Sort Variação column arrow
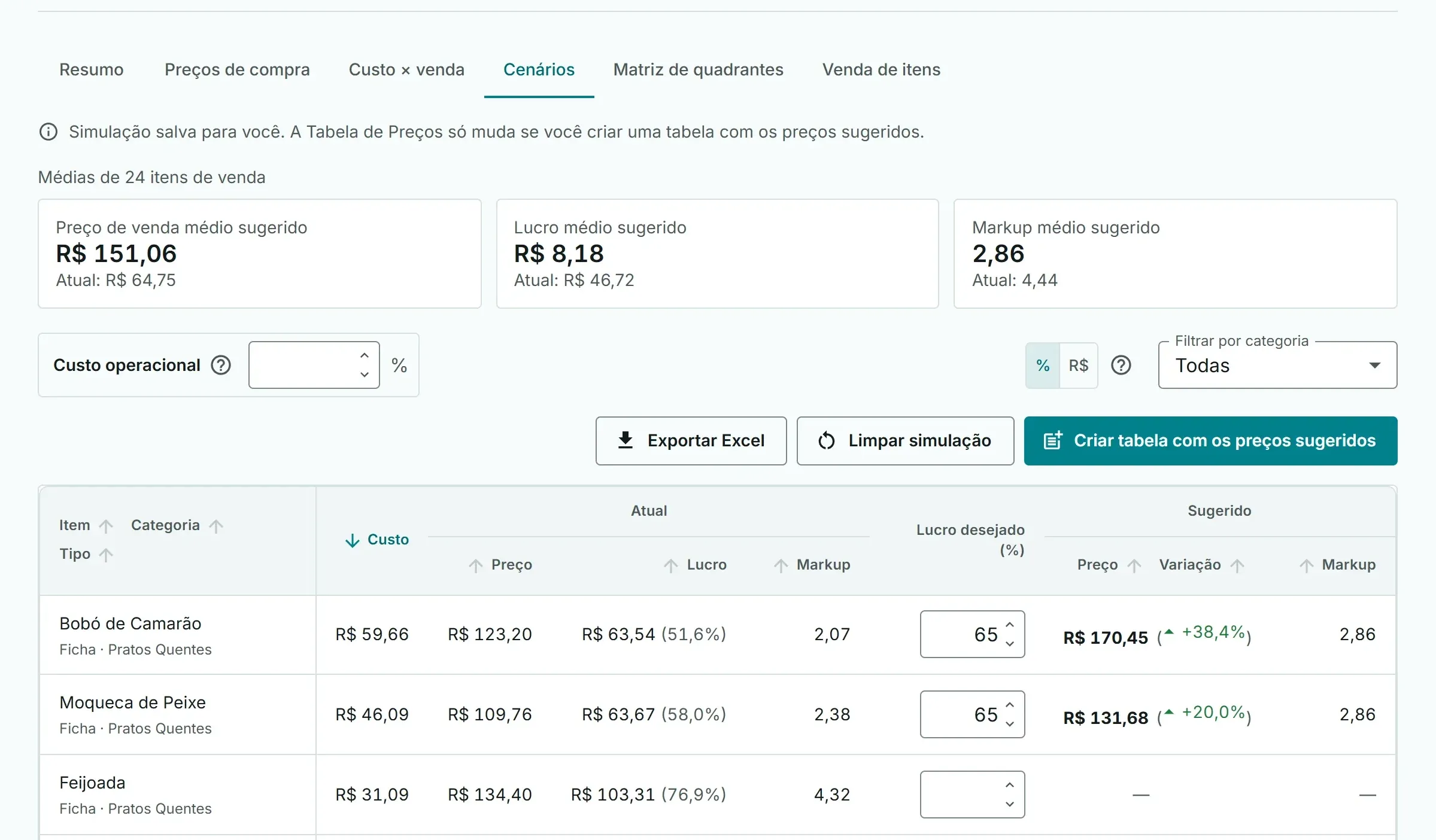The width and height of the screenshot is (1436, 840). (x=1237, y=565)
